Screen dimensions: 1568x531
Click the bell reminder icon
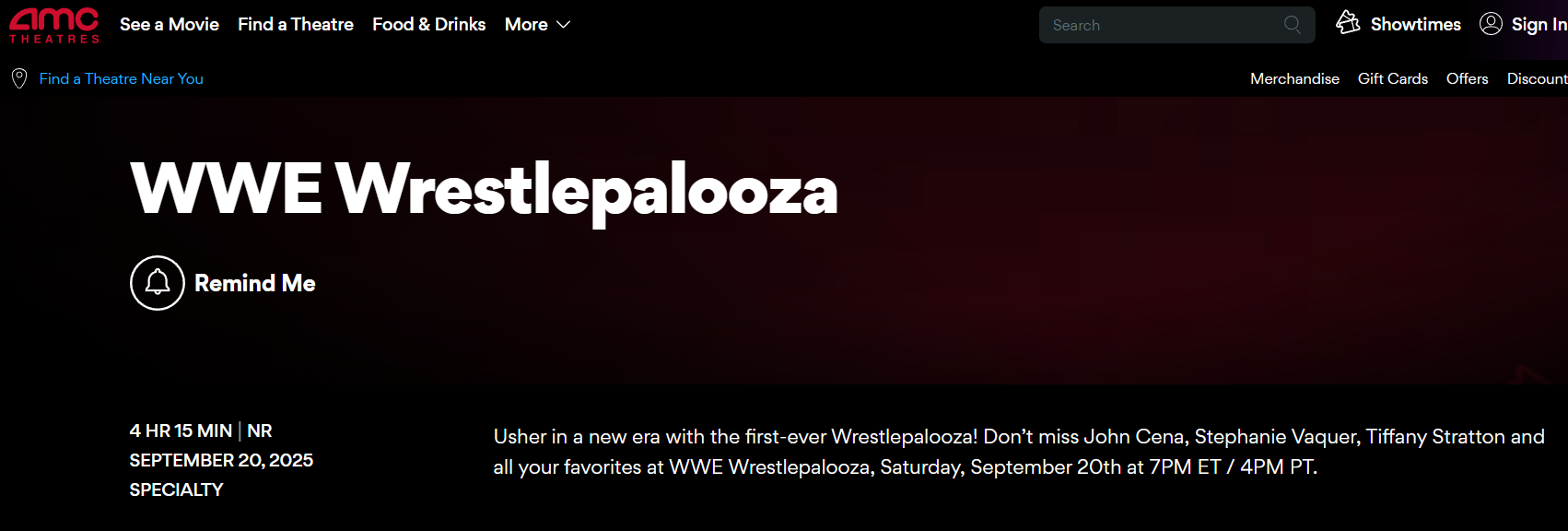(x=158, y=283)
